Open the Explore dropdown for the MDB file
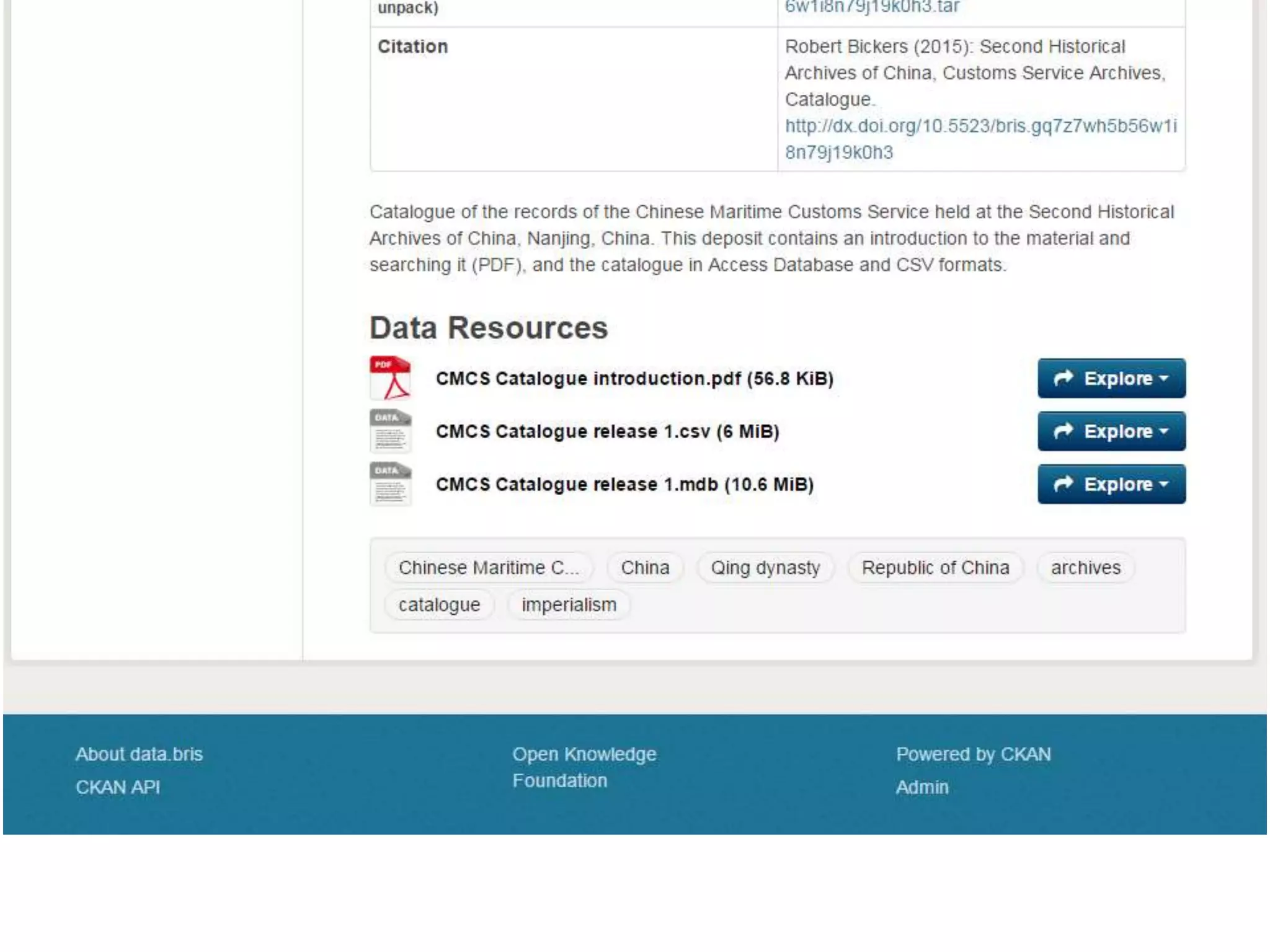 pyautogui.click(x=1111, y=484)
